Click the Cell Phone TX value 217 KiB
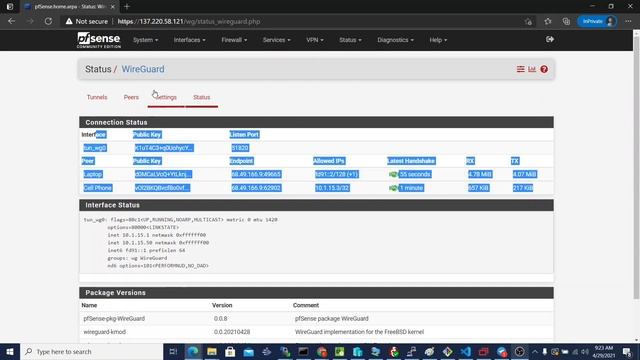The image size is (640, 360). pyautogui.click(x=523, y=188)
